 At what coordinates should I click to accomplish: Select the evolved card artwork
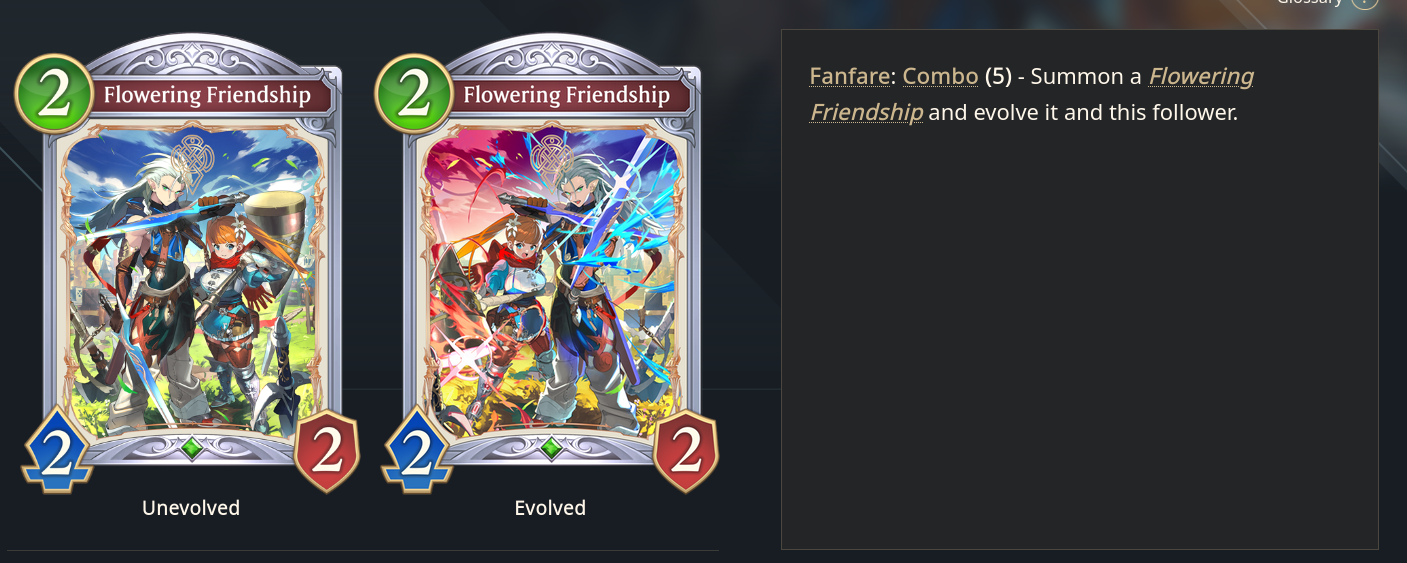pyautogui.click(x=551, y=280)
